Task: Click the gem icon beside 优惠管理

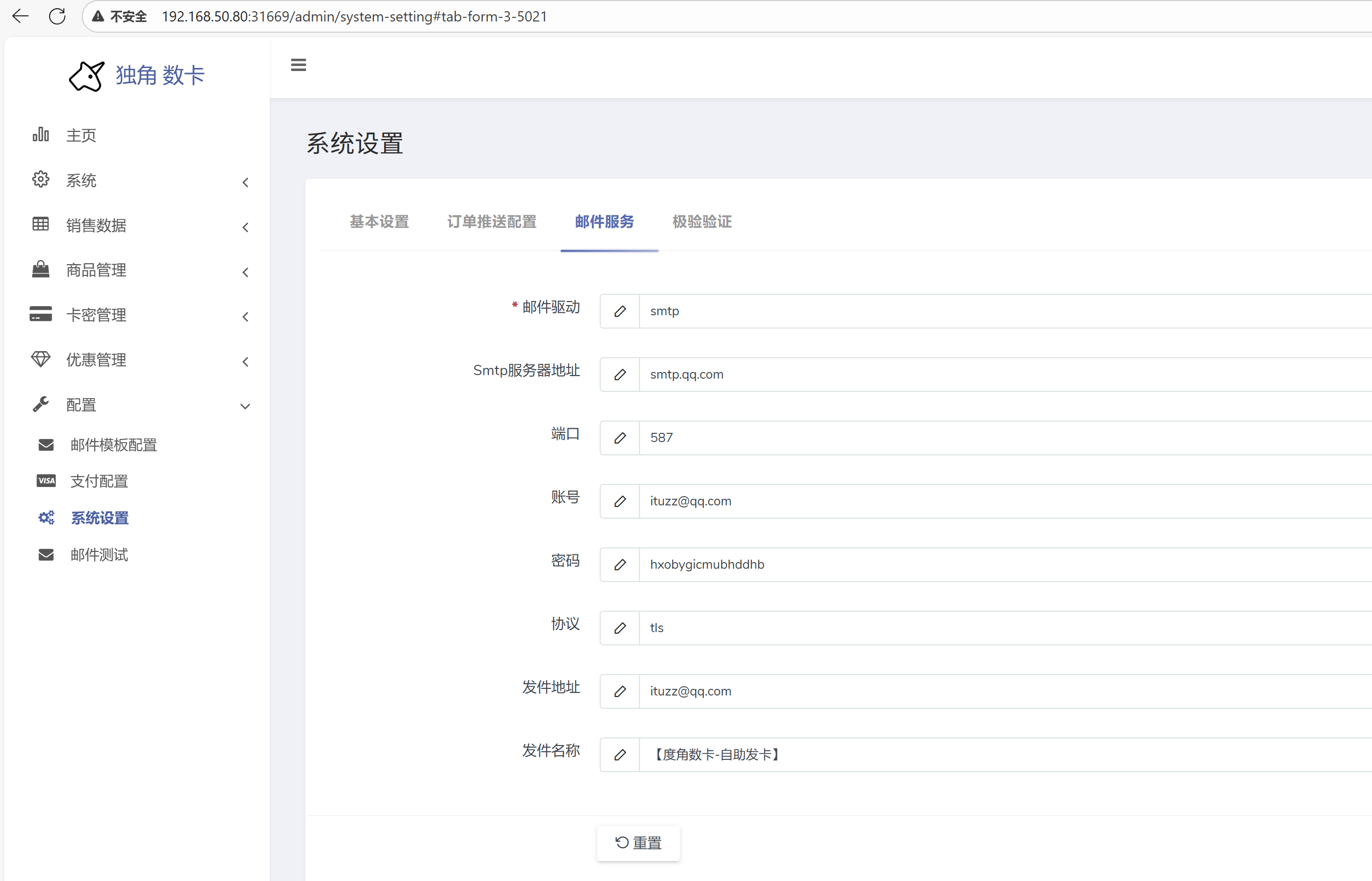Action: click(40, 359)
